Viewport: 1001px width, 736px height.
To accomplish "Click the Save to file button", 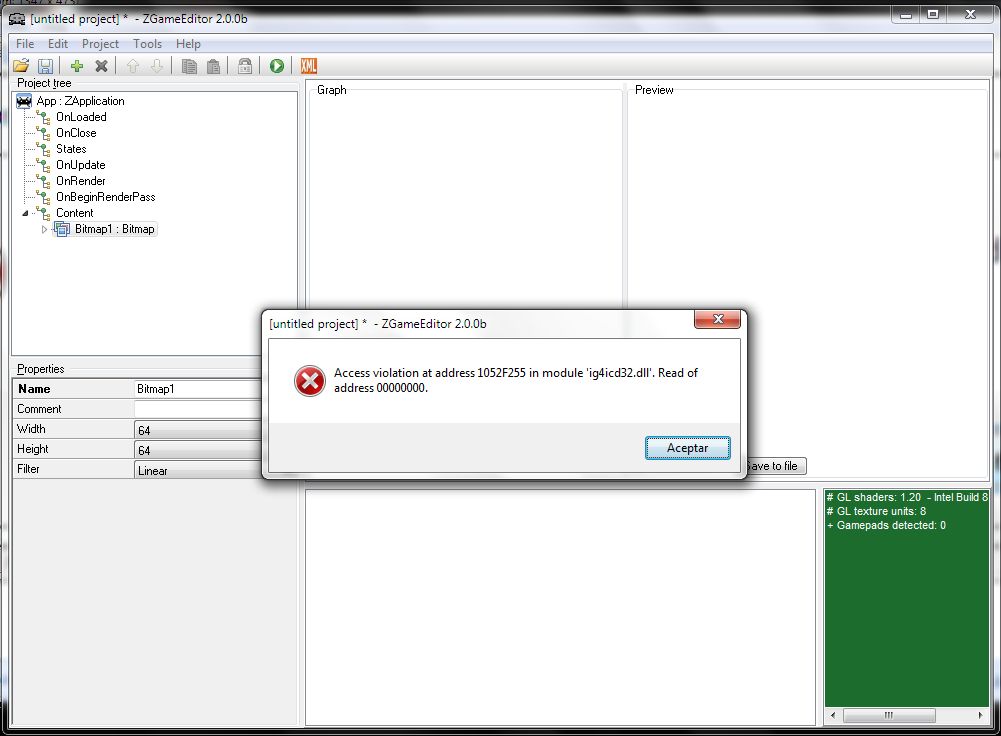I will point(775,466).
